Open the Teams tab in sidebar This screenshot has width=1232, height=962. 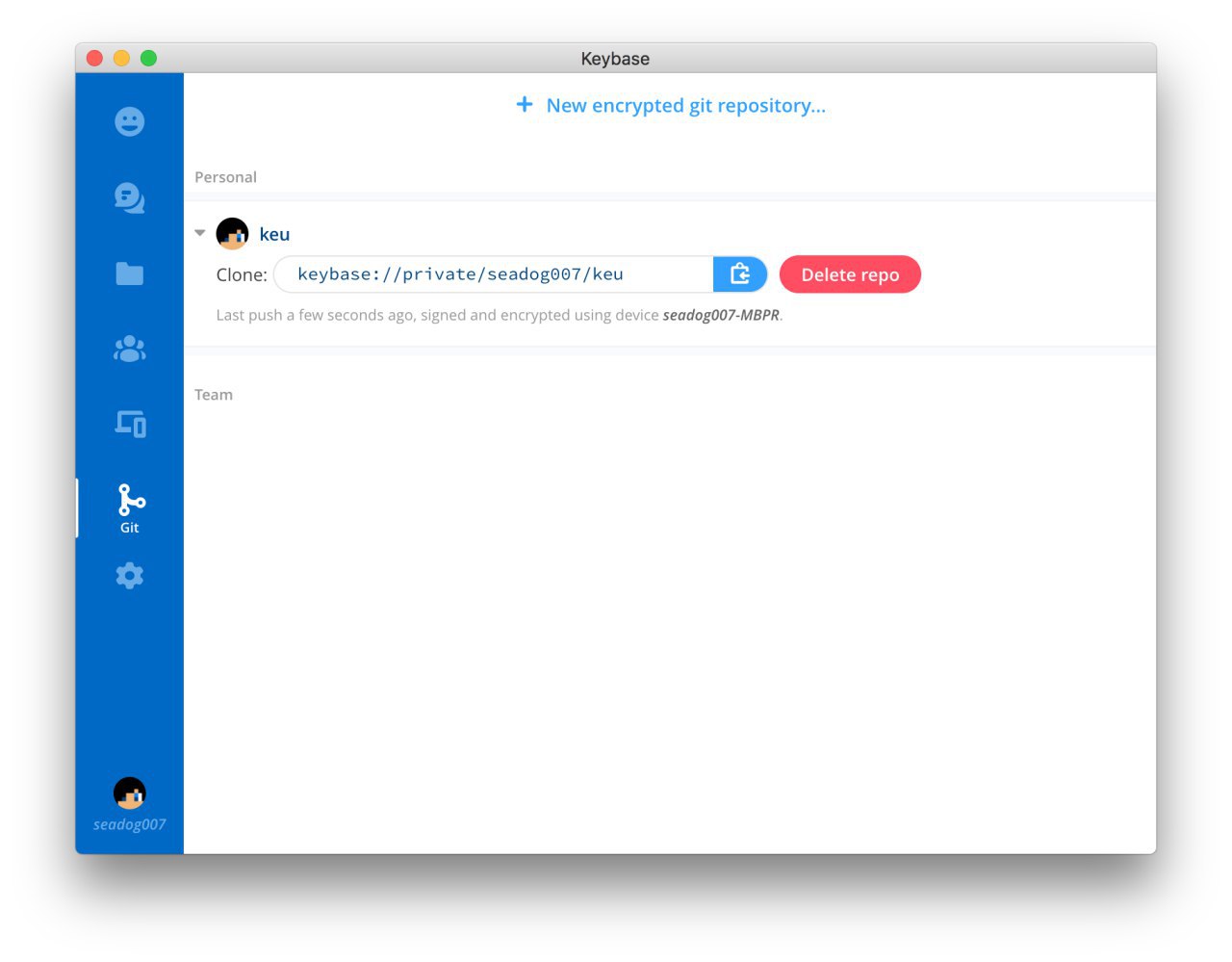pyautogui.click(x=130, y=349)
